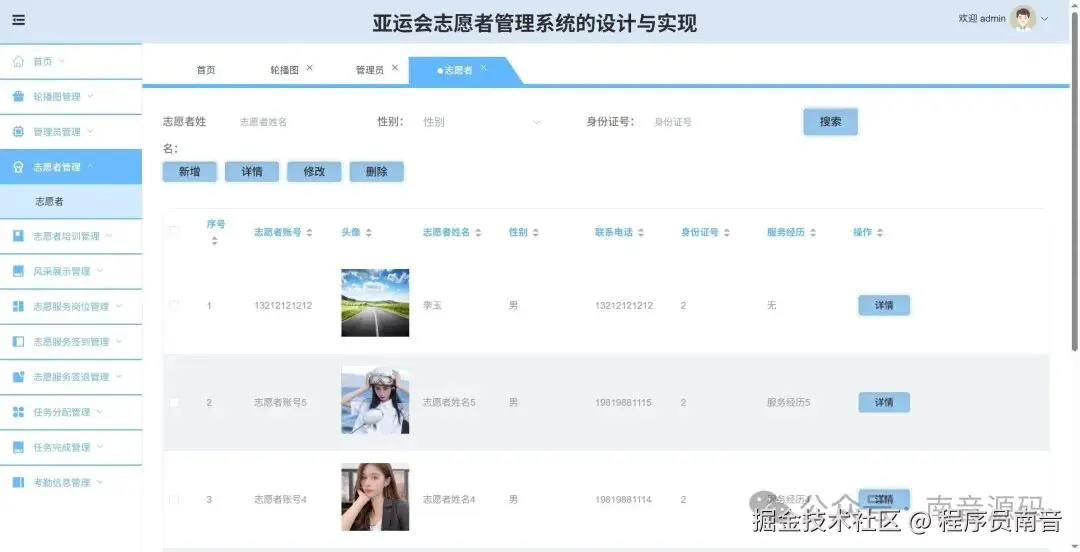1080x552 pixels.
Task: Click 详情 button in 志愿者姓名5 row
Action: click(x=884, y=402)
